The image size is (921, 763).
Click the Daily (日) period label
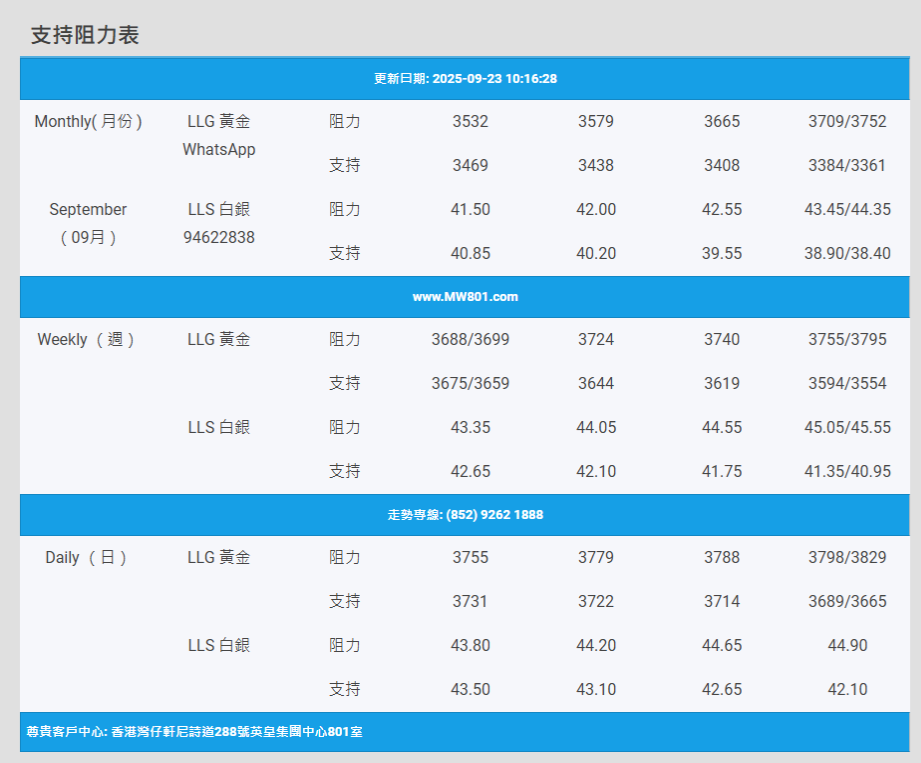(x=88, y=557)
